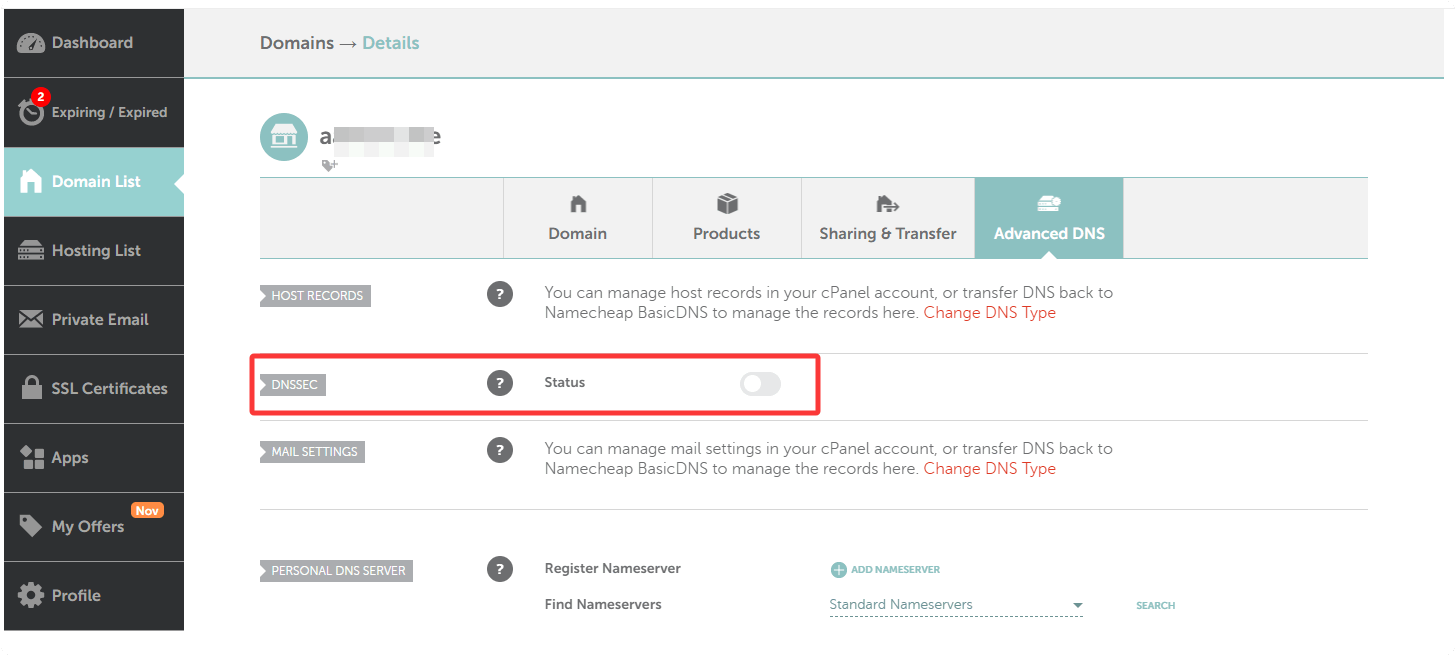
Task: Switch to the Products tab
Action: pos(727,218)
